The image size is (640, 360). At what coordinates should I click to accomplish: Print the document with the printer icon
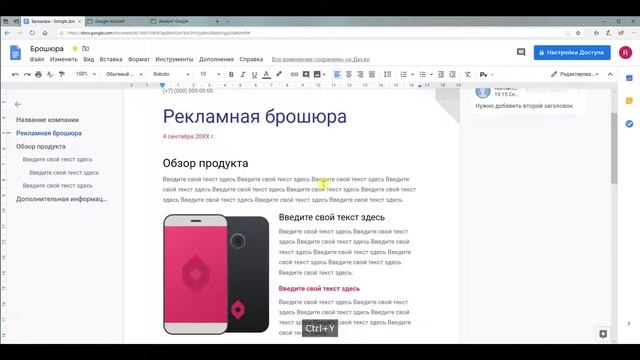38,74
